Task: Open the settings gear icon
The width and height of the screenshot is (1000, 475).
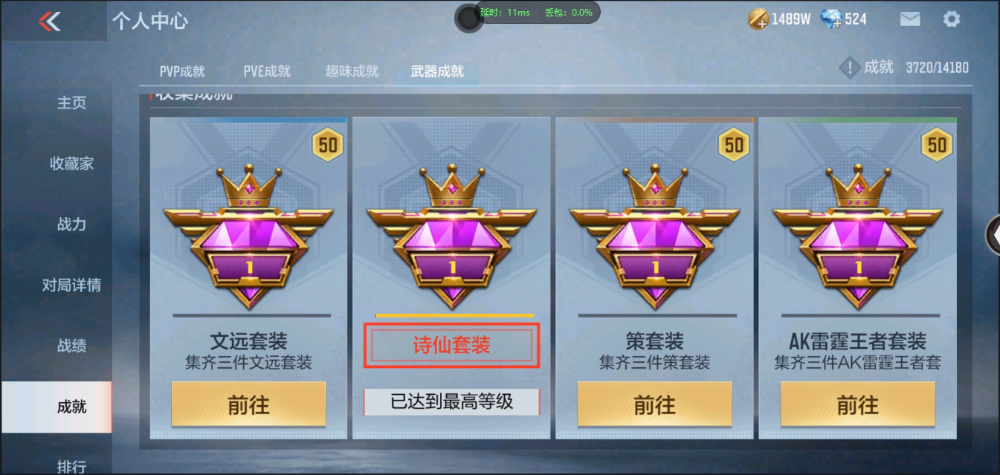Action: tap(952, 19)
